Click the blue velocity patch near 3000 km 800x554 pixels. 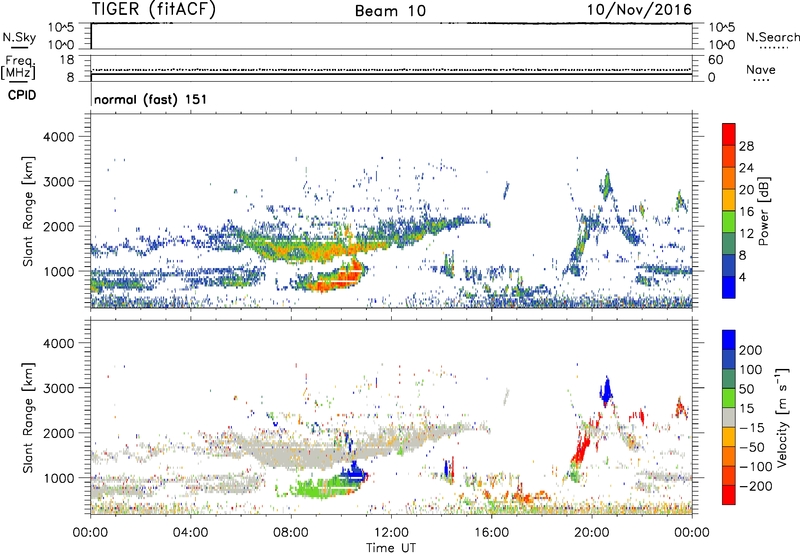606,391
